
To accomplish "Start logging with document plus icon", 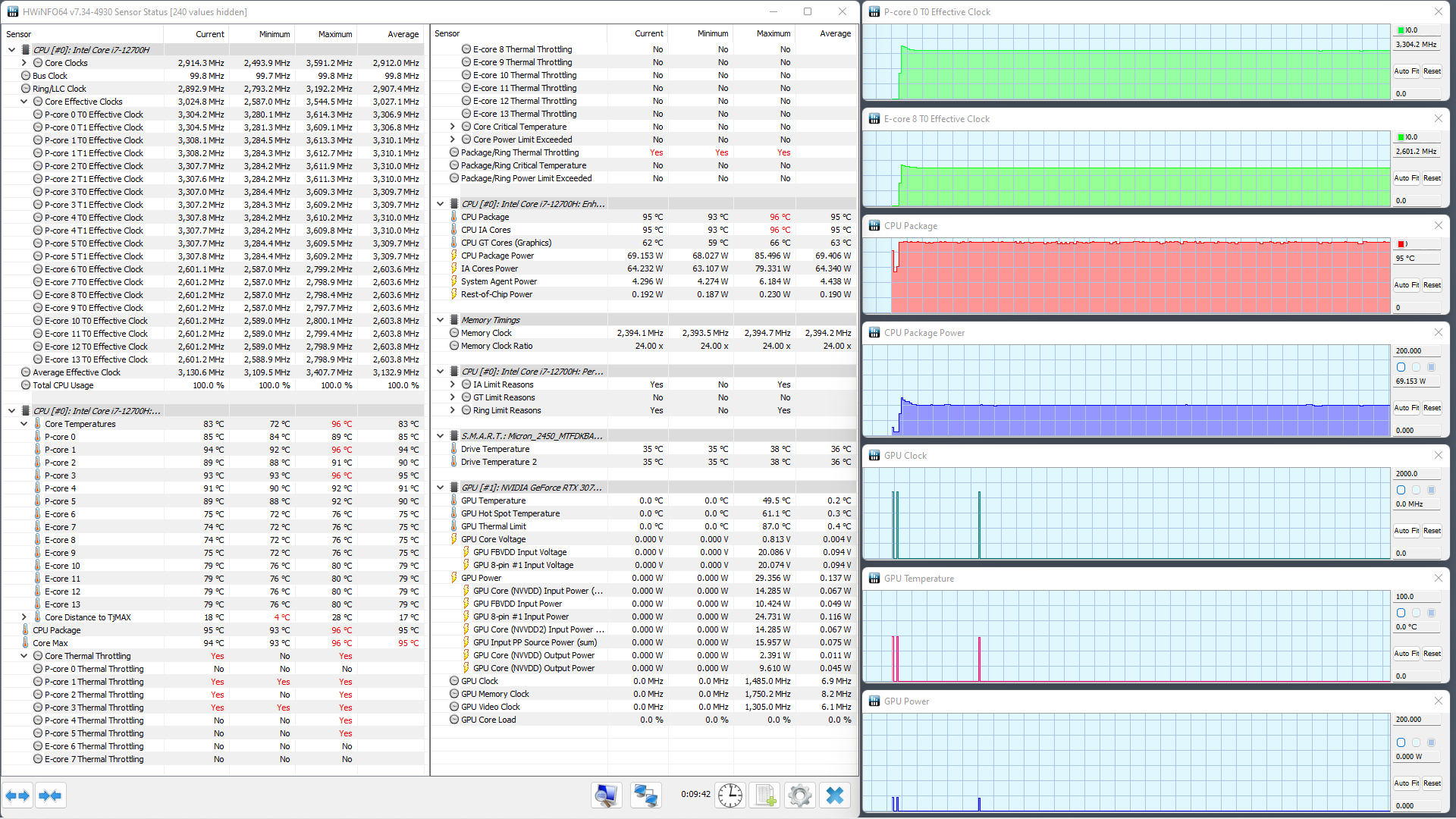I will 764,795.
